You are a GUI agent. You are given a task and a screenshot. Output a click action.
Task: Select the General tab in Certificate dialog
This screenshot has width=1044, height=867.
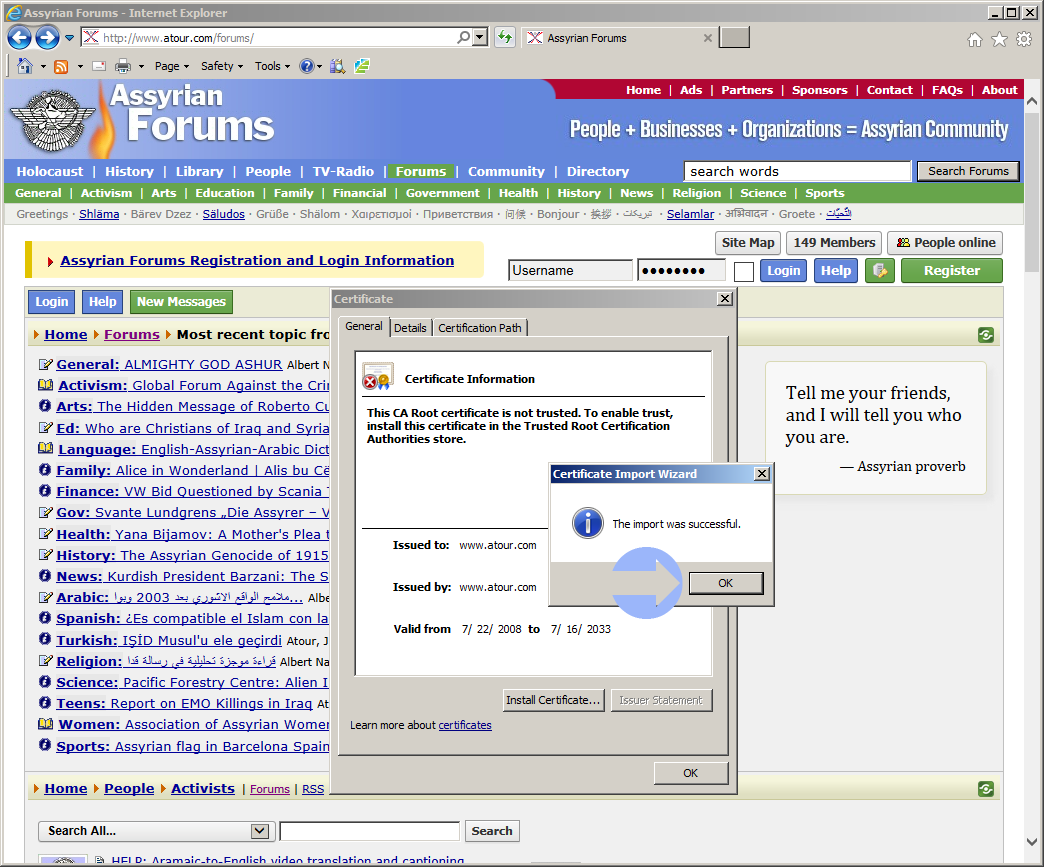[364, 326]
